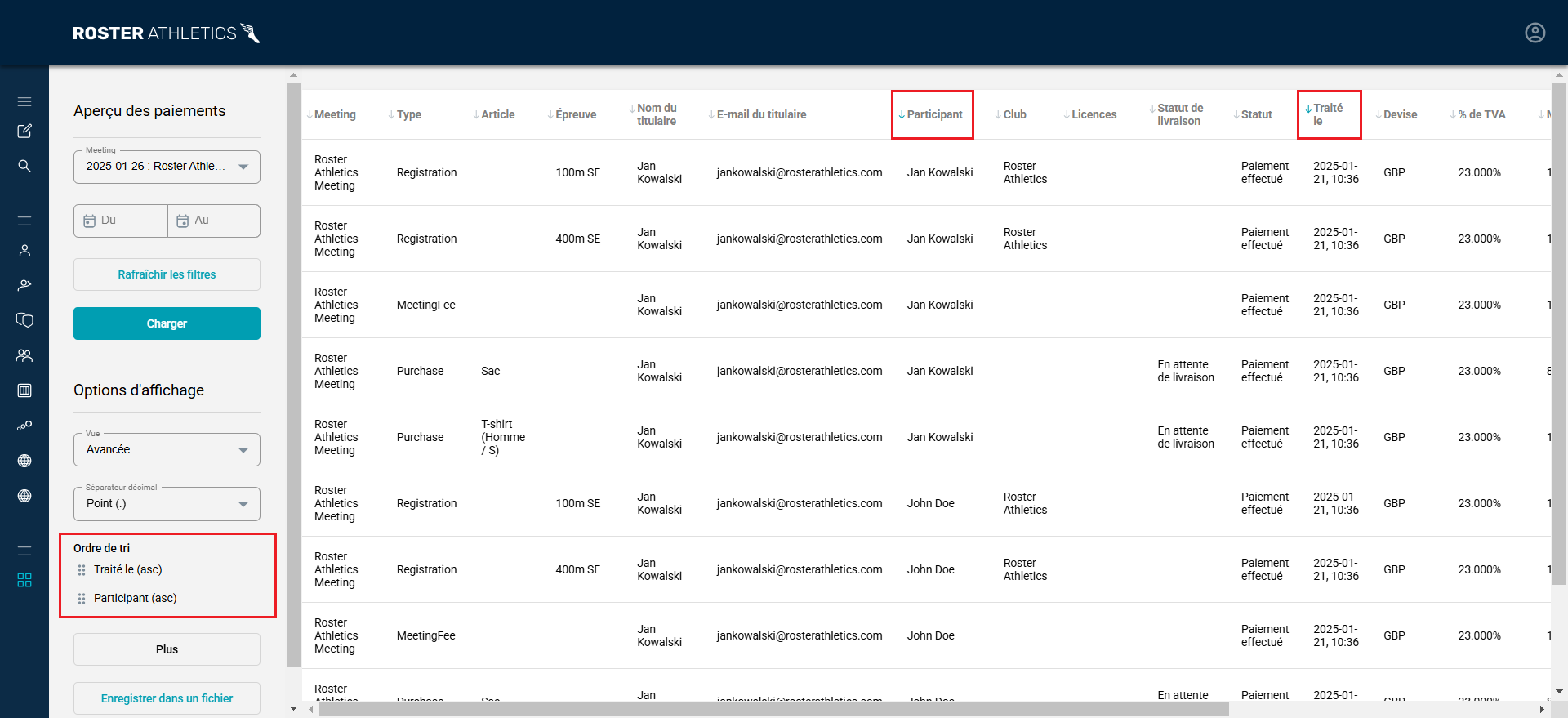
Task: Click the calendar icon in the Du date field
Action: click(x=90, y=221)
